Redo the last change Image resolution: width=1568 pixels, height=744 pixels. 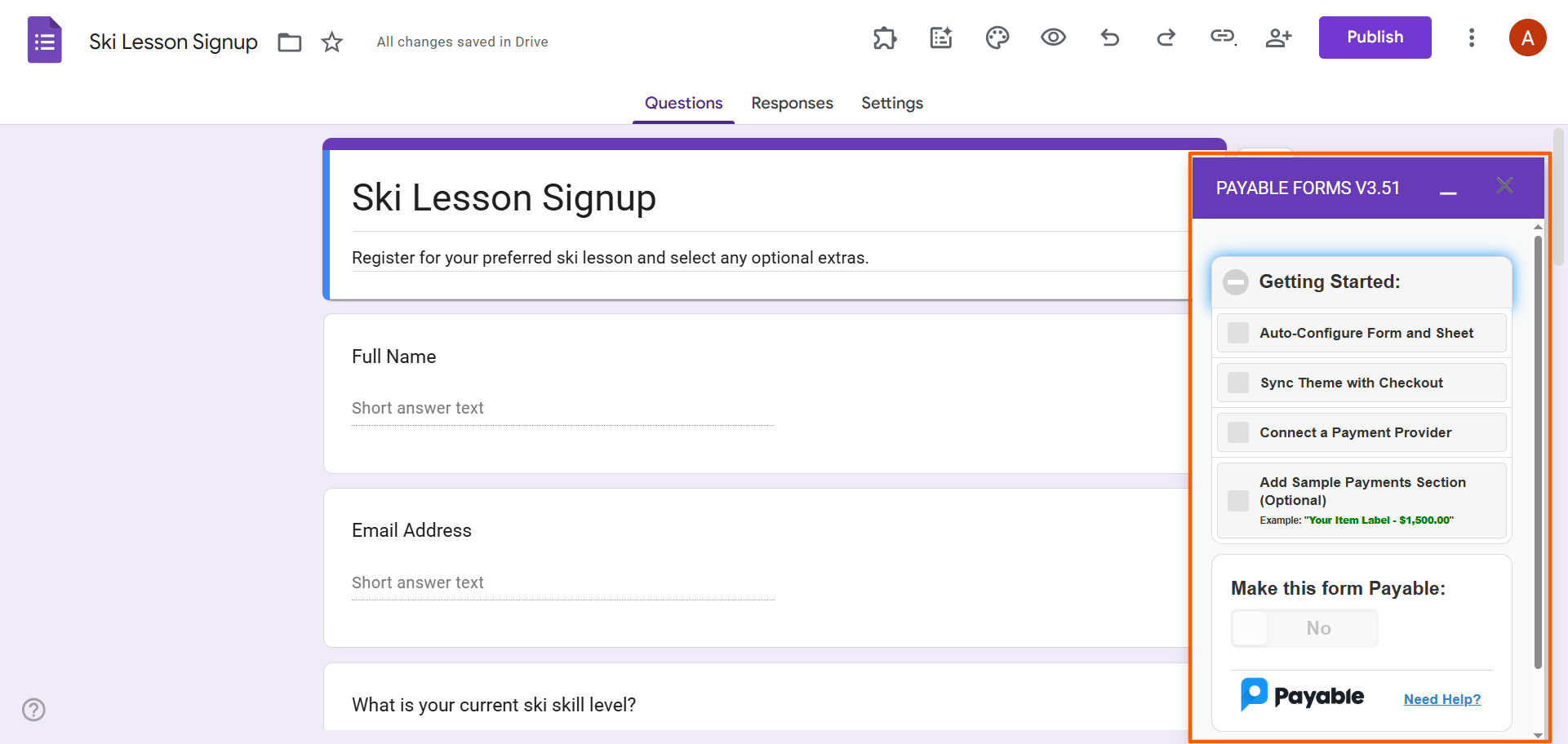[x=1166, y=38]
